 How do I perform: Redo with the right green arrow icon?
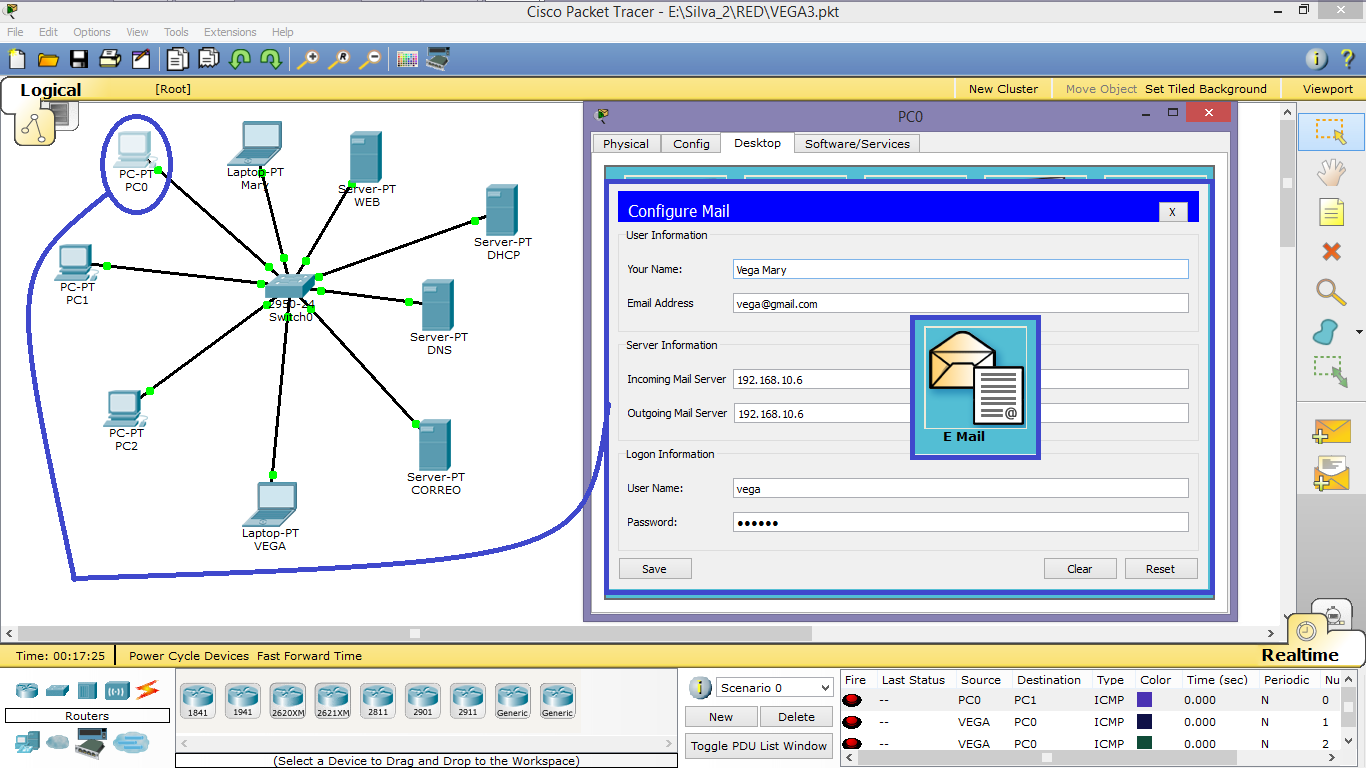point(271,59)
